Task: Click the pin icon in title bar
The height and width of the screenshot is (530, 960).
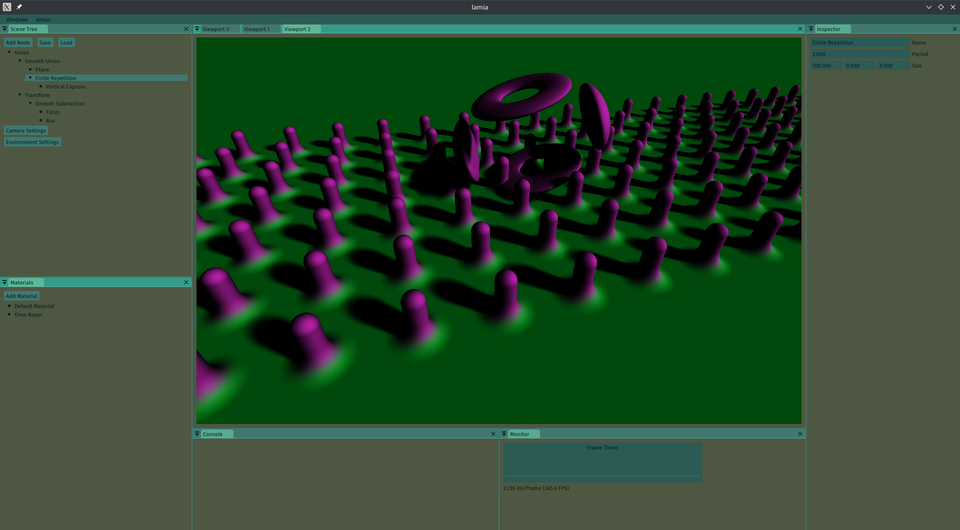Action: click(19, 7)
